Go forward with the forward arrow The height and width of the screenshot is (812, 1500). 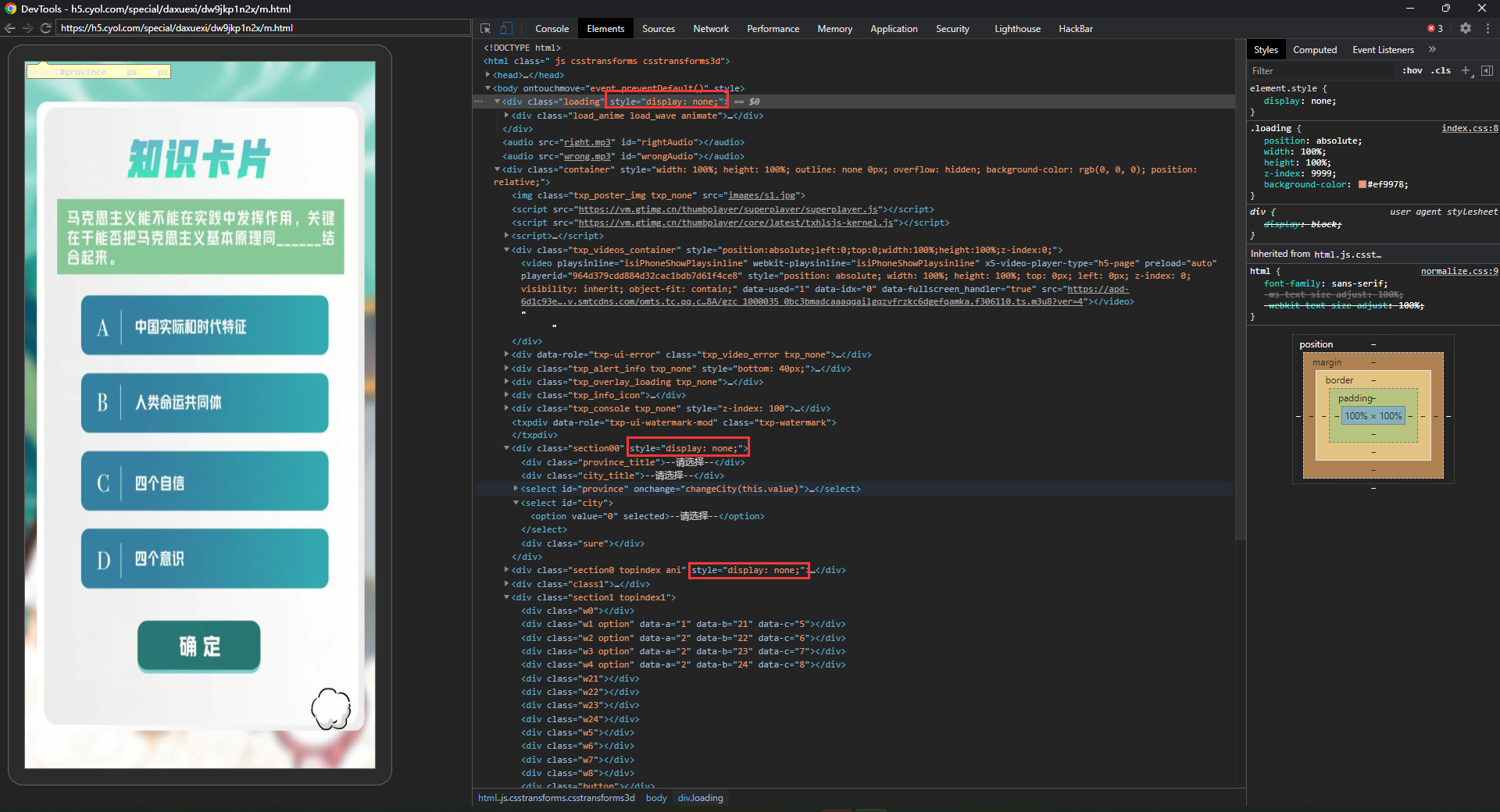(x=27, y=27)
